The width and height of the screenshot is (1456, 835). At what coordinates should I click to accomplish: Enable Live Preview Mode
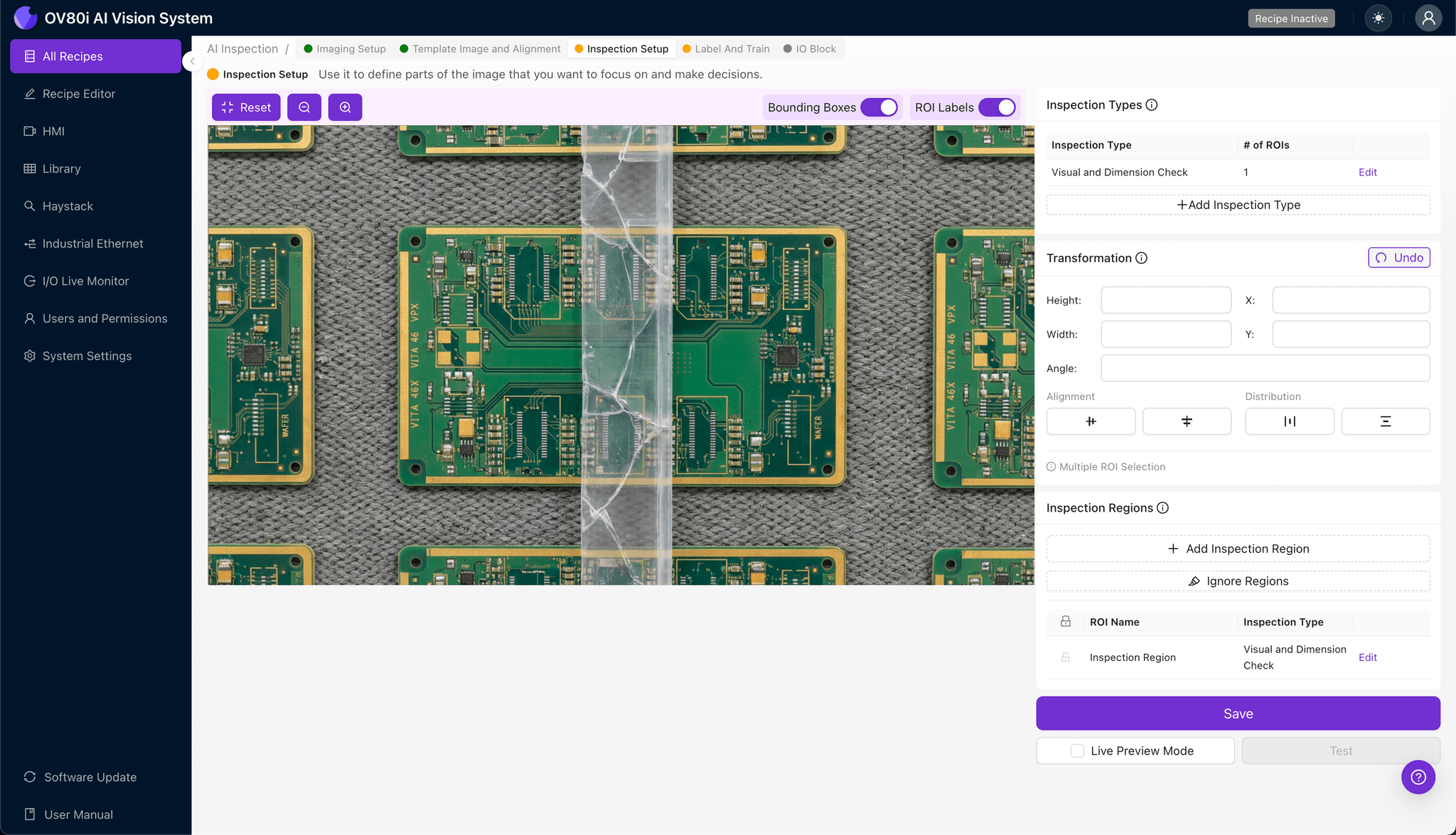pos(1077,750)
